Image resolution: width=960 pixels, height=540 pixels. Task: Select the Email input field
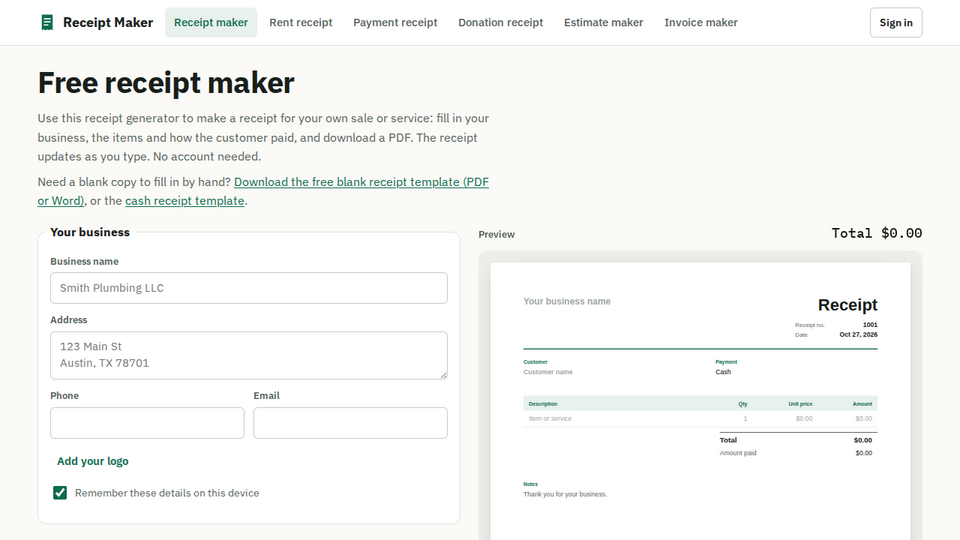(x=350, y=423)
